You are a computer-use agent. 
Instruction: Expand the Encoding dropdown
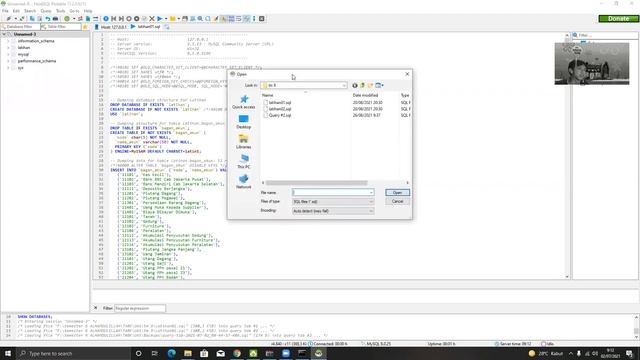[x=371, y=211]
